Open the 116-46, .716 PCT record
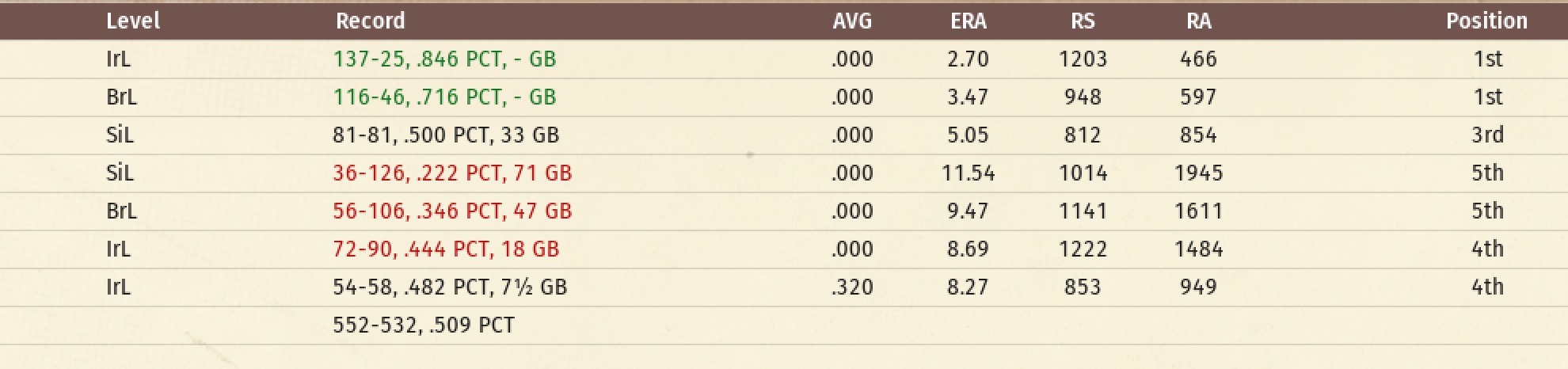This screenshot has width=1568, height=369. (444, 97)
